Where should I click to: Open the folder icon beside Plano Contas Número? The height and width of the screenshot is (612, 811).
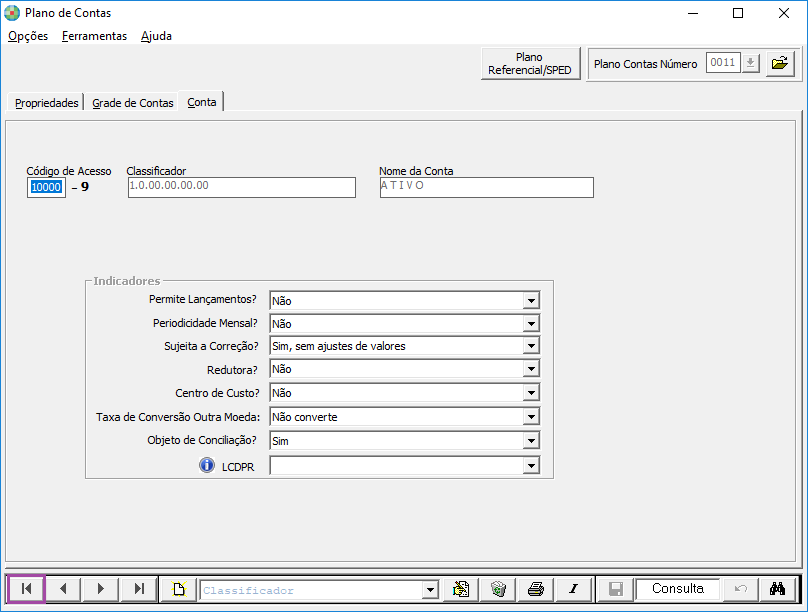click(780, 63)
